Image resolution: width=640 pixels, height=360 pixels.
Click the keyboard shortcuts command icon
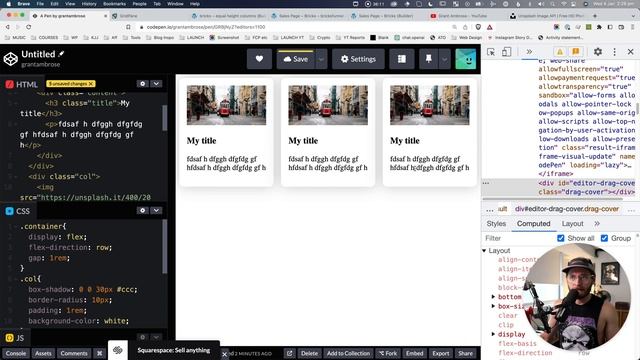[x=99, y=353]
